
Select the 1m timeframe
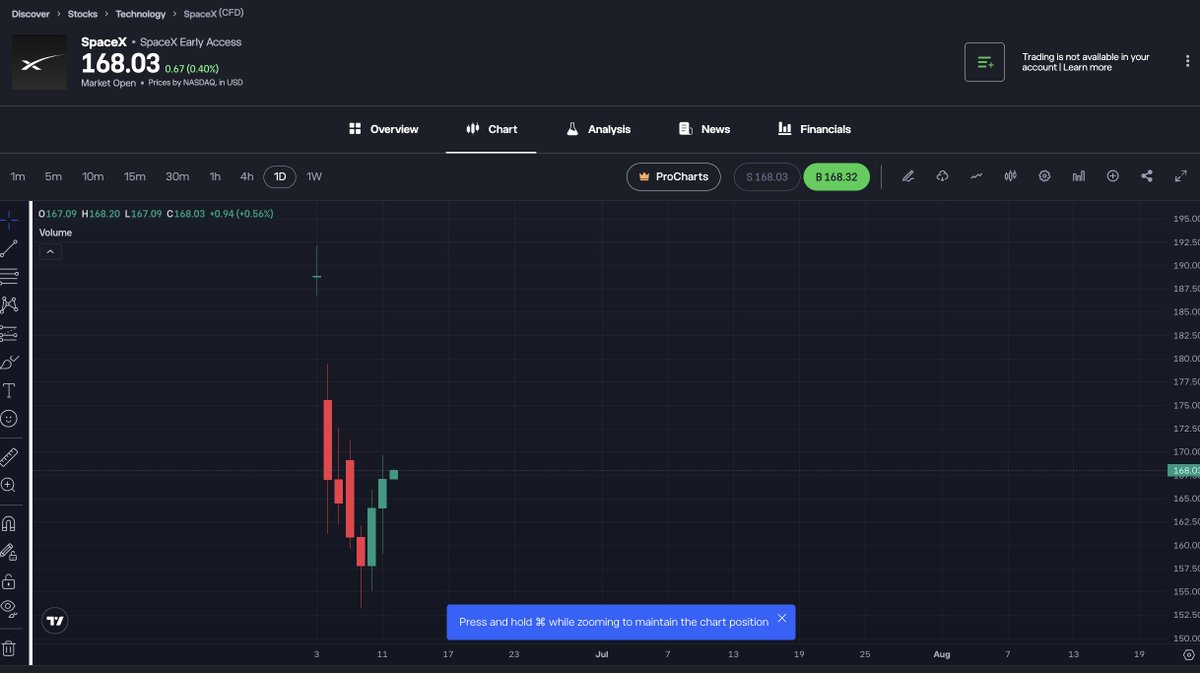(18, 177)
